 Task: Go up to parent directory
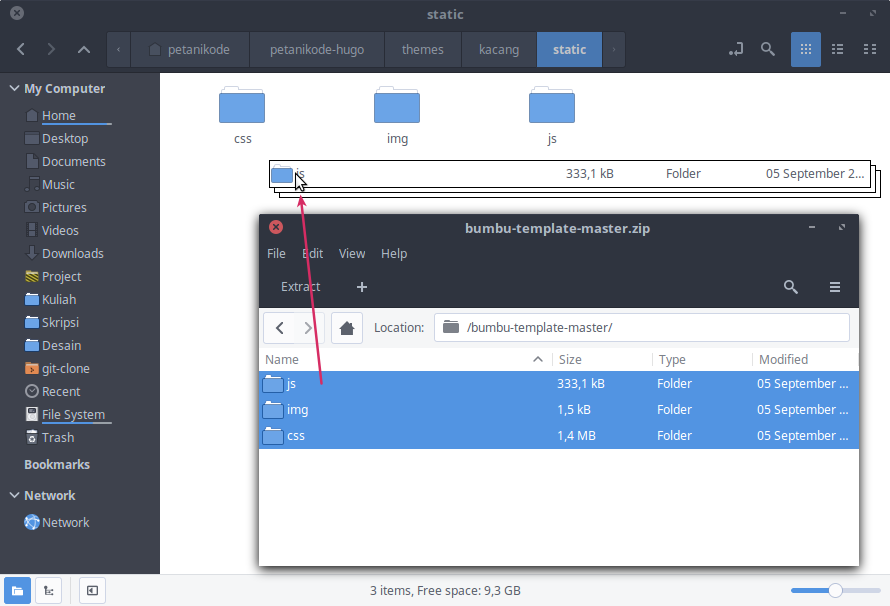(84, 49)
